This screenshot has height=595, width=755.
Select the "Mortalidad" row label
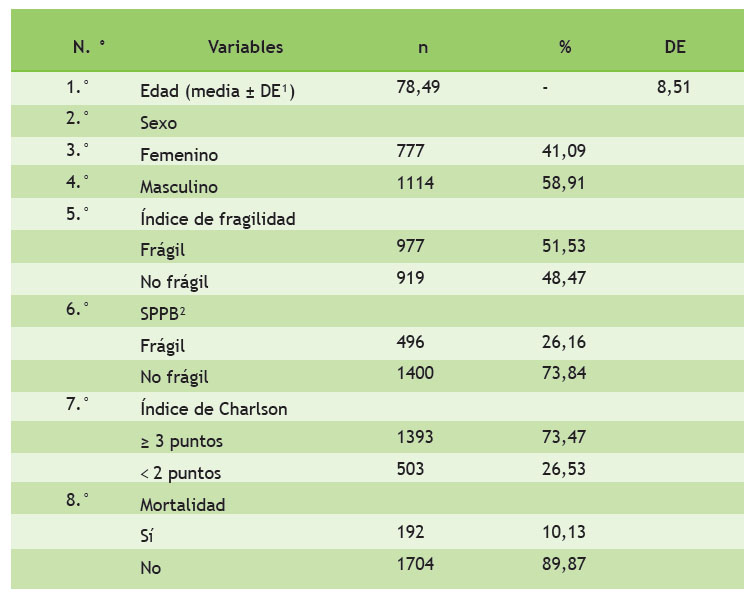[183, 505]
